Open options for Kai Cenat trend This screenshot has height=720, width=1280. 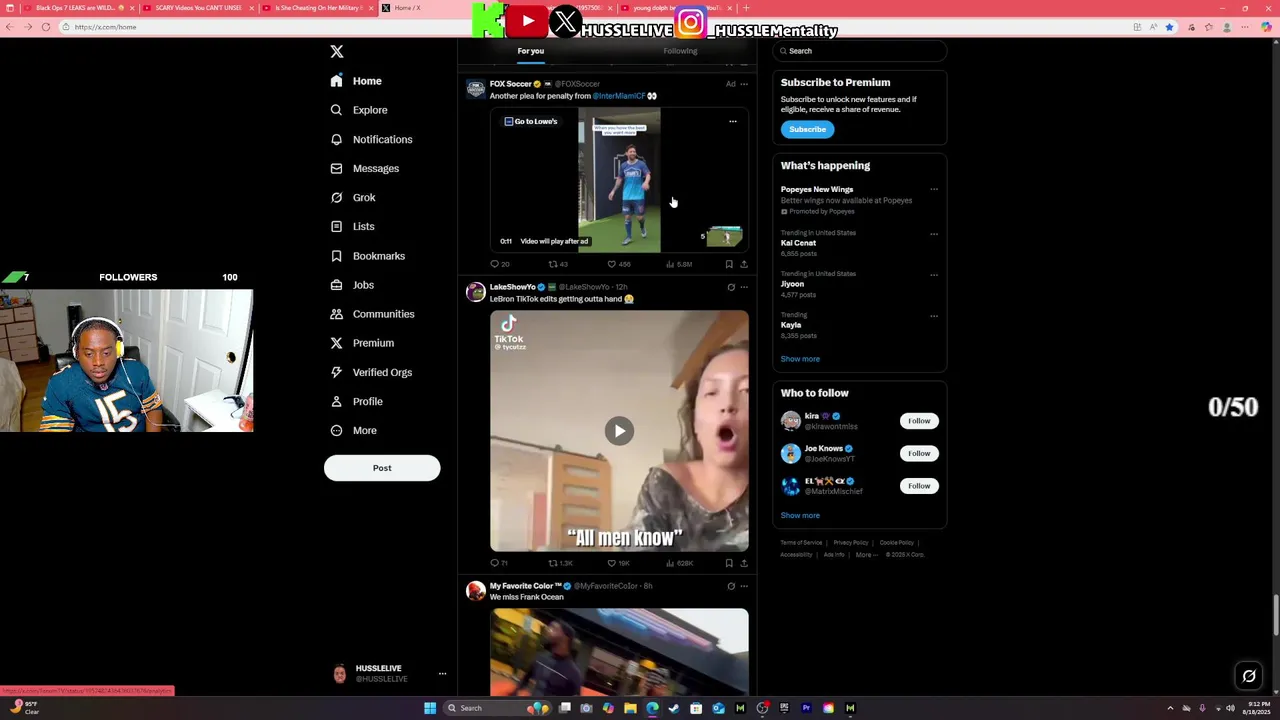tap(934, 234)
